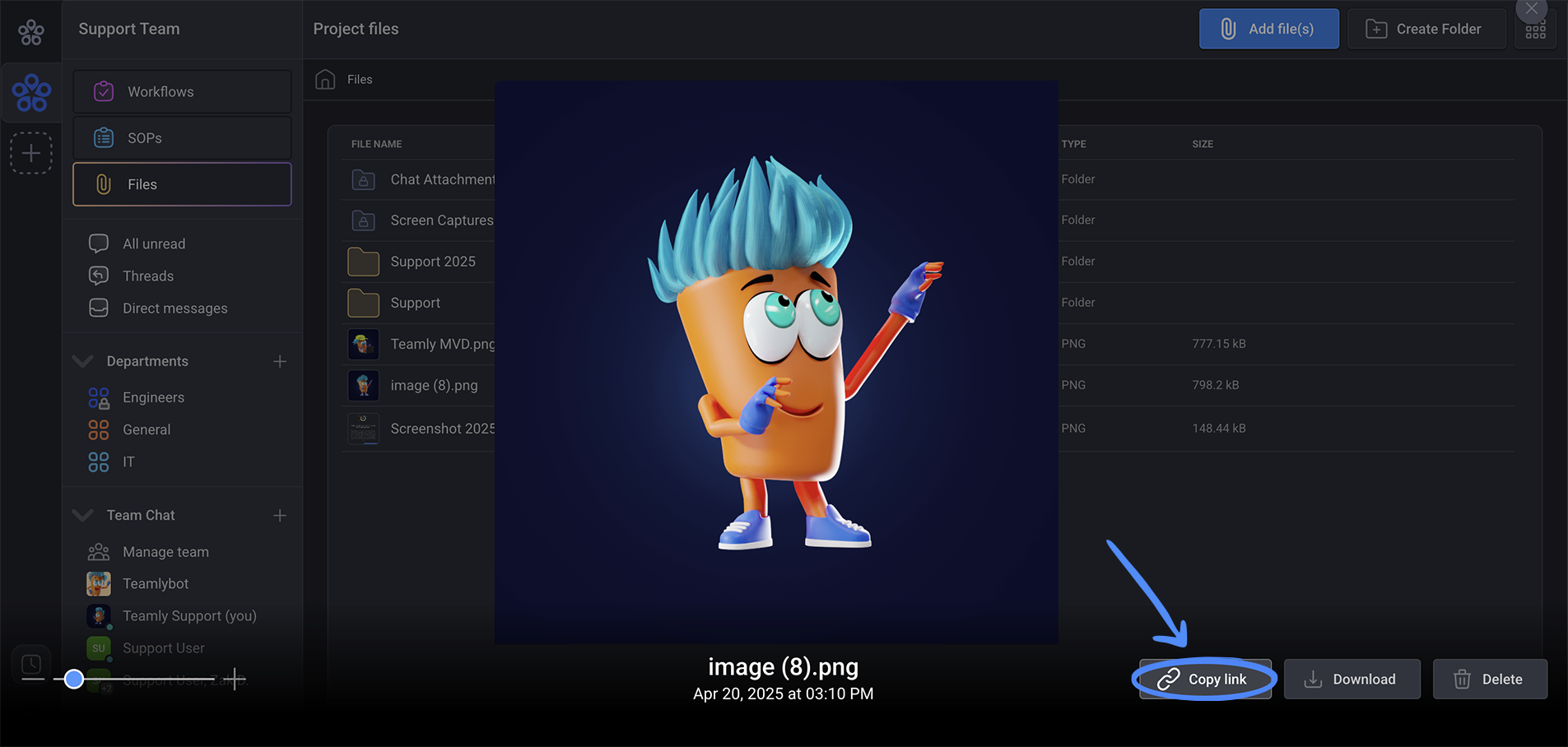This screenshot has height=747, width=1568.
Task: Click the Teamly logo at top left
Action: 31,32
